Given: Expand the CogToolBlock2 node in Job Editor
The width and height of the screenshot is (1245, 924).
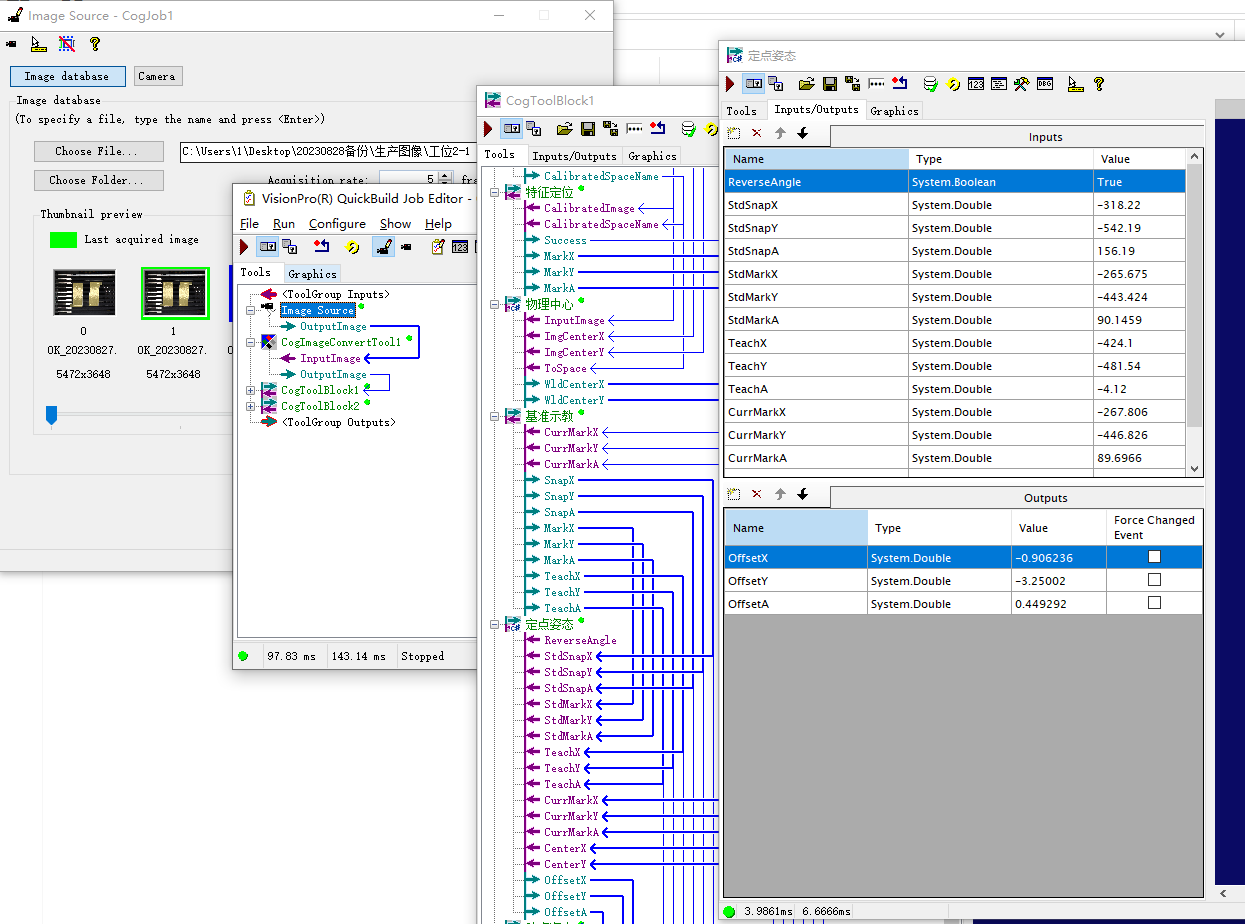Looking at the screenshot, I should 251,406.
